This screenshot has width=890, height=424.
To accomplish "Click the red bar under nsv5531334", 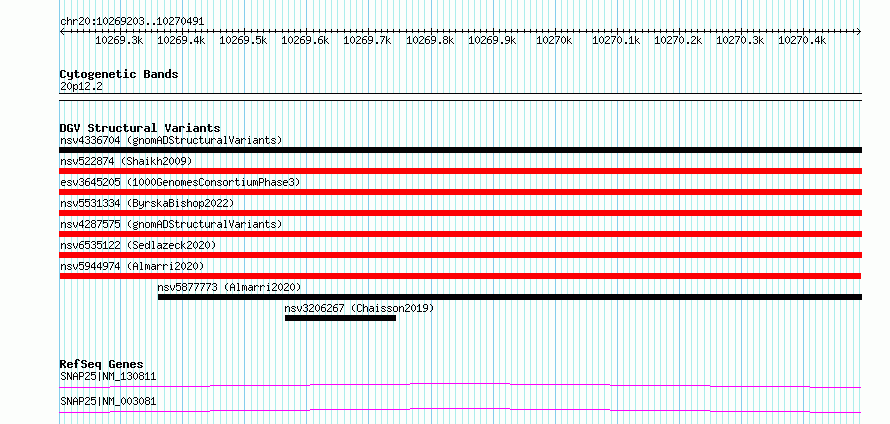I will point(460,213).
